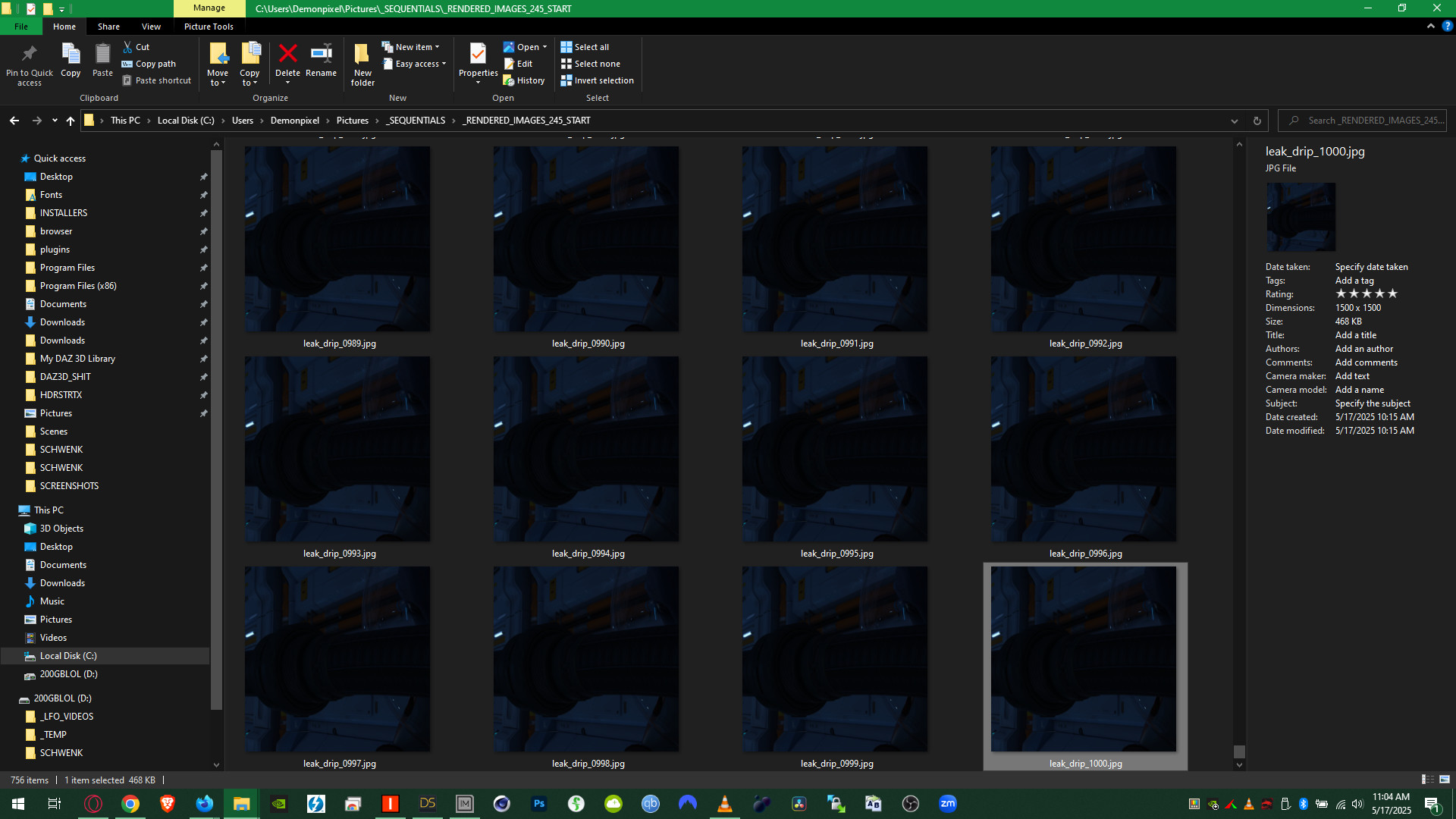Switch to the View ribbon tab

click(x=151, y=26)
